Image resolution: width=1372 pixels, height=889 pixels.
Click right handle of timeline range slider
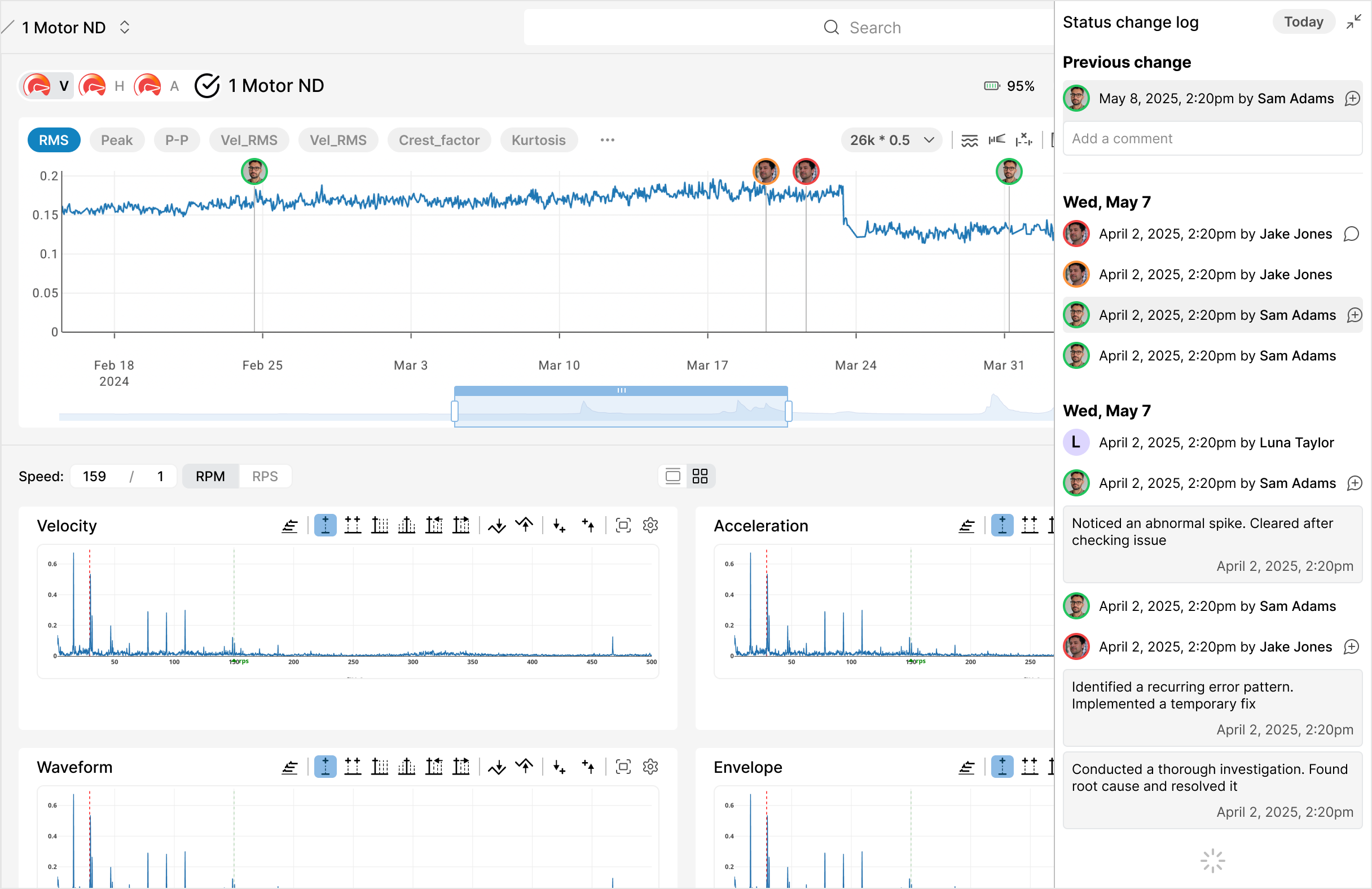(788, 411)
